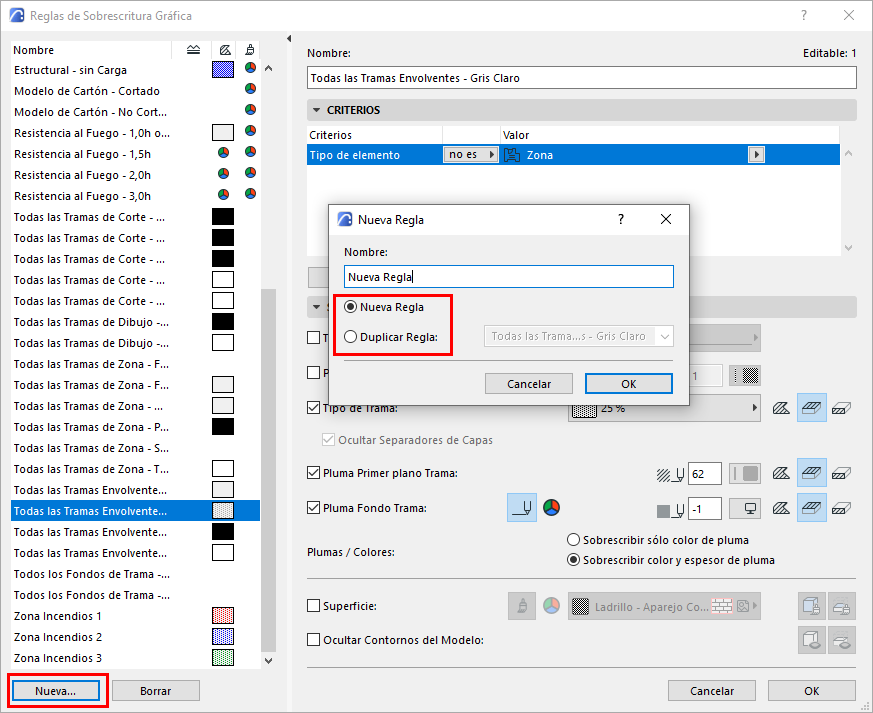Toggle drafting fills icon in Tipo de Trama row

[x=841, y=409]
